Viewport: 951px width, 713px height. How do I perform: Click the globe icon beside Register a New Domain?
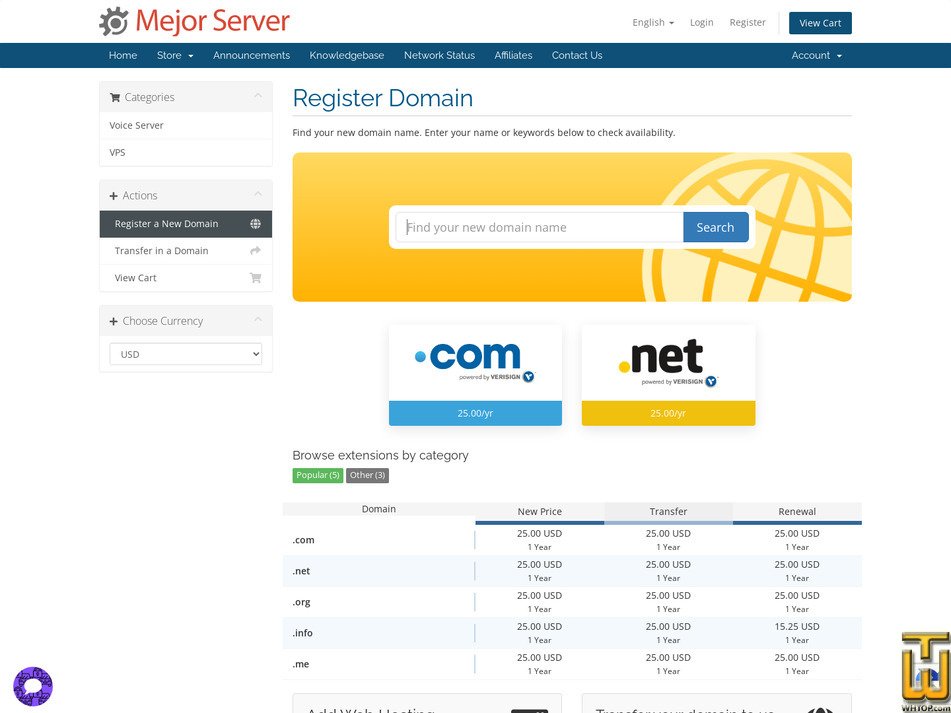pyautogui.click(x=255, y=224)
